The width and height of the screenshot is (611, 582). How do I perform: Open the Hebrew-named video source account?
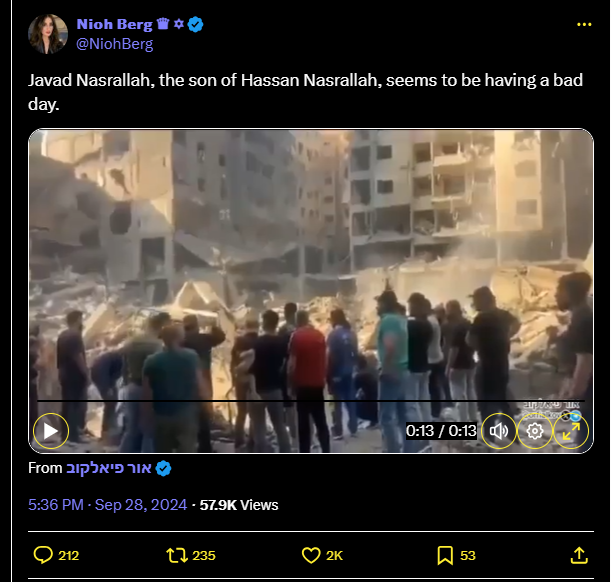point(108,468)
